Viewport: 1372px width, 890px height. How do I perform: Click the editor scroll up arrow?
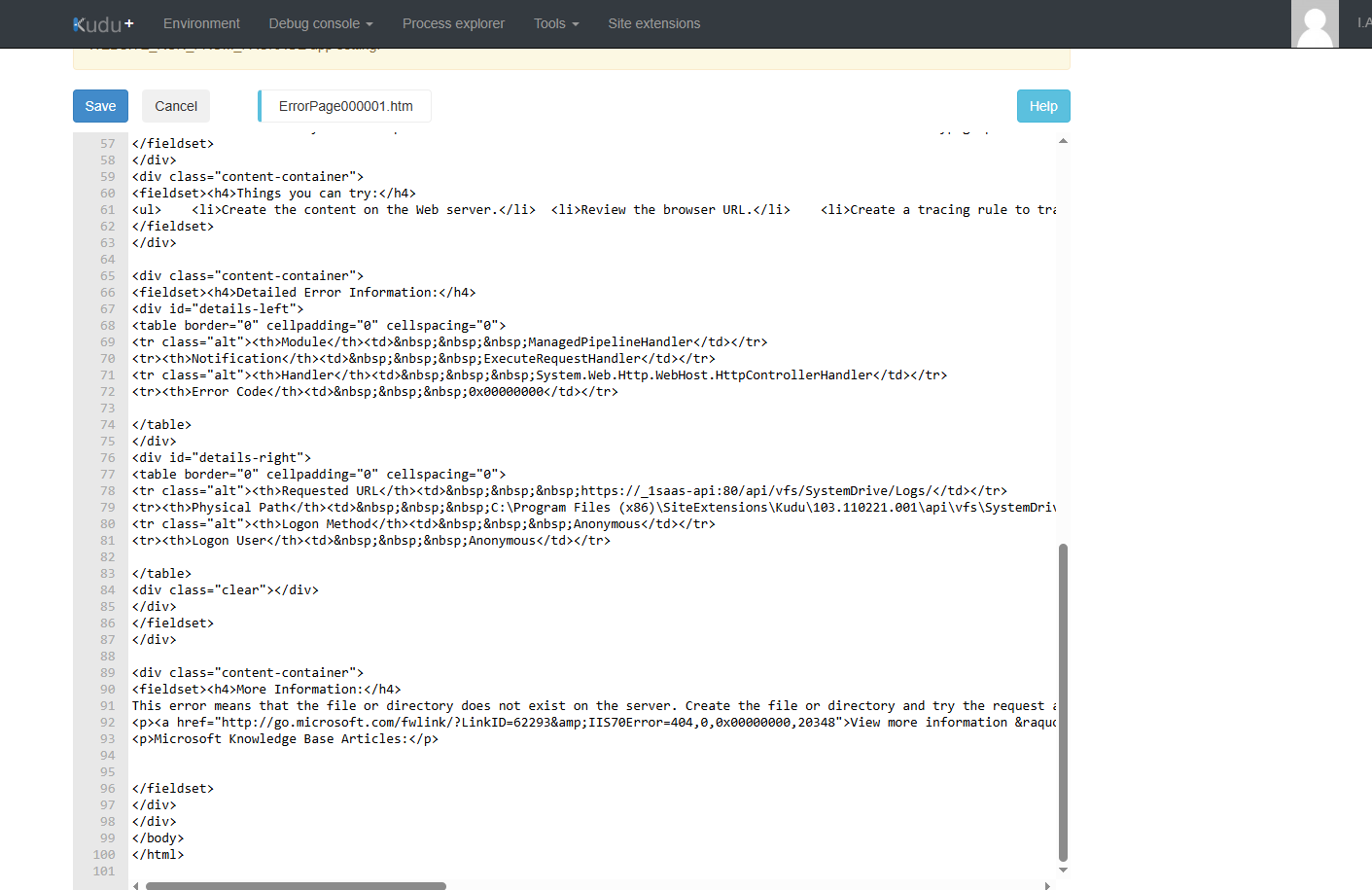1063,141
